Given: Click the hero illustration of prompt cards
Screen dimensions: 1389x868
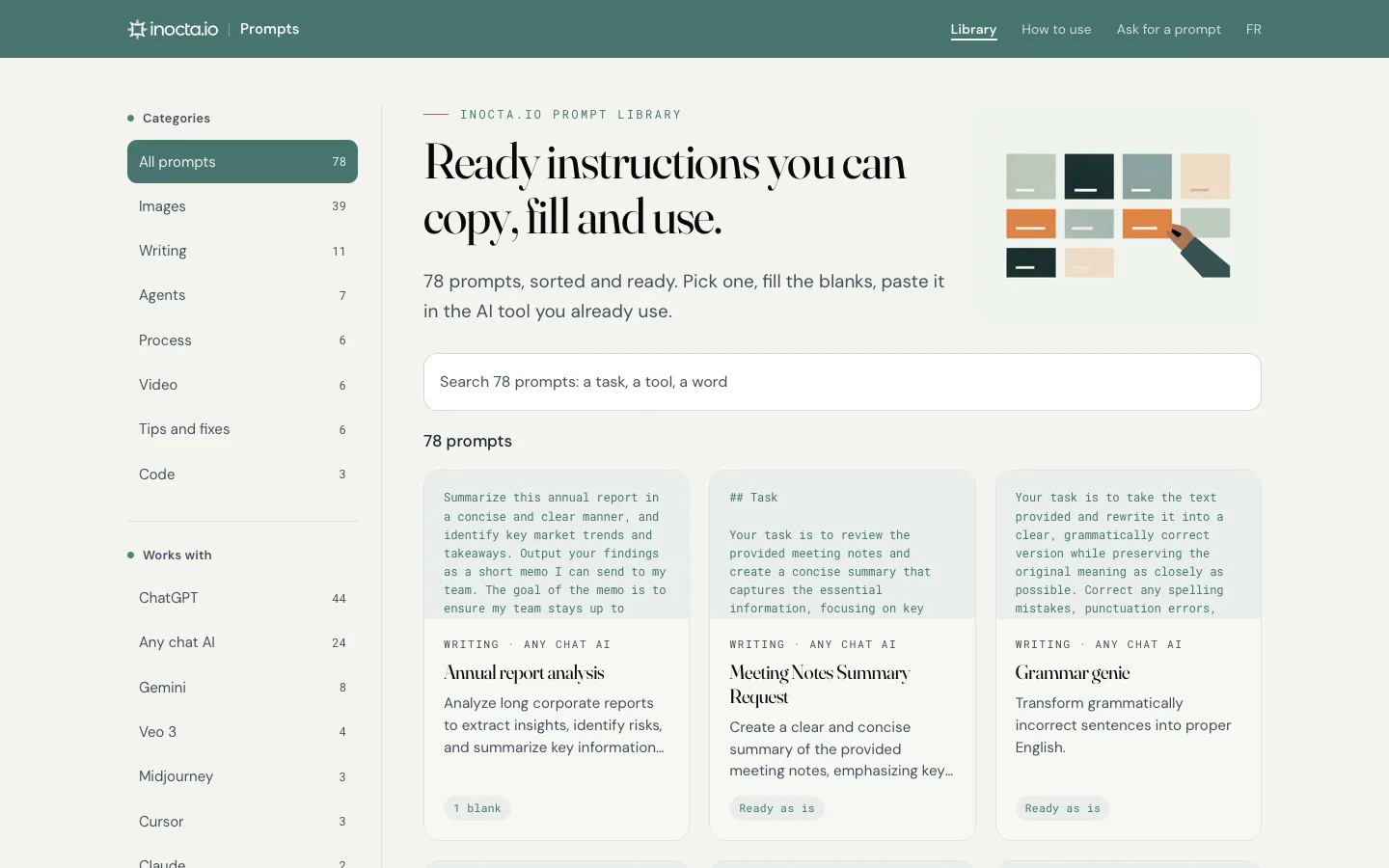Looking at the screenshot, I should [1118, 215].
